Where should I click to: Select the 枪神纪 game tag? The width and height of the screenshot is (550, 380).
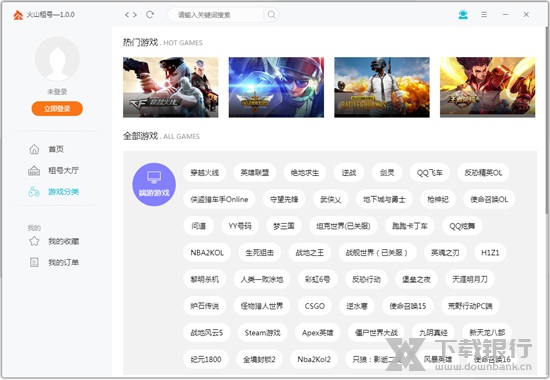coord(438,199)
